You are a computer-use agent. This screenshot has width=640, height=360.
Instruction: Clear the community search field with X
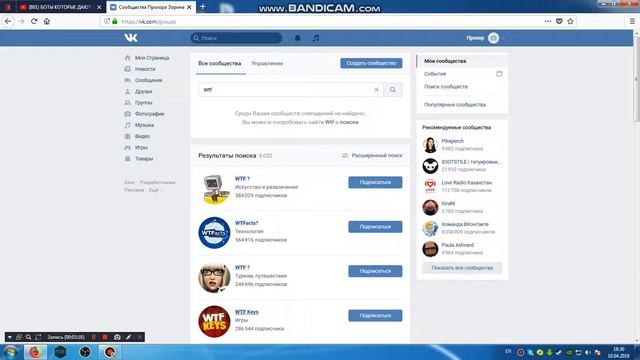click(376, 90)
